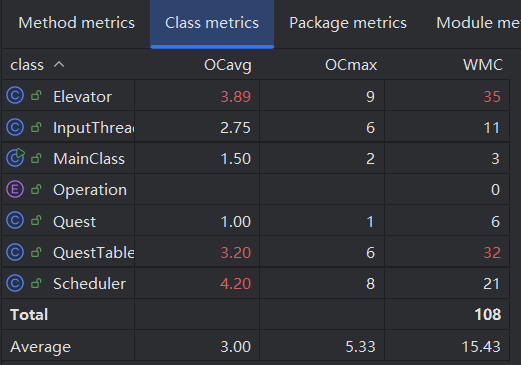521x365 pixels.
Task: Toggle sort order via class column arrow
Action: click(59, 64)
